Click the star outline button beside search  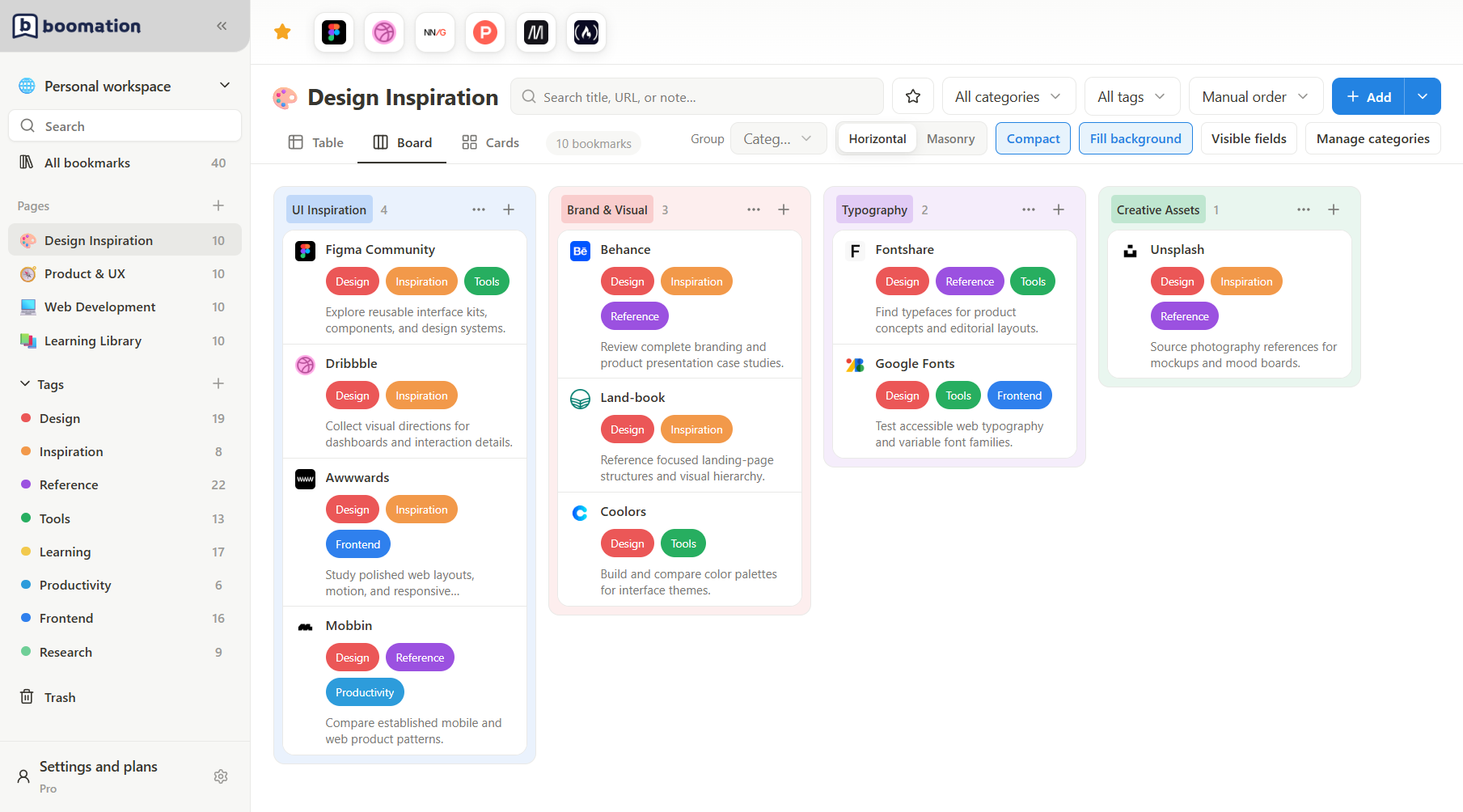click(913, 96)
